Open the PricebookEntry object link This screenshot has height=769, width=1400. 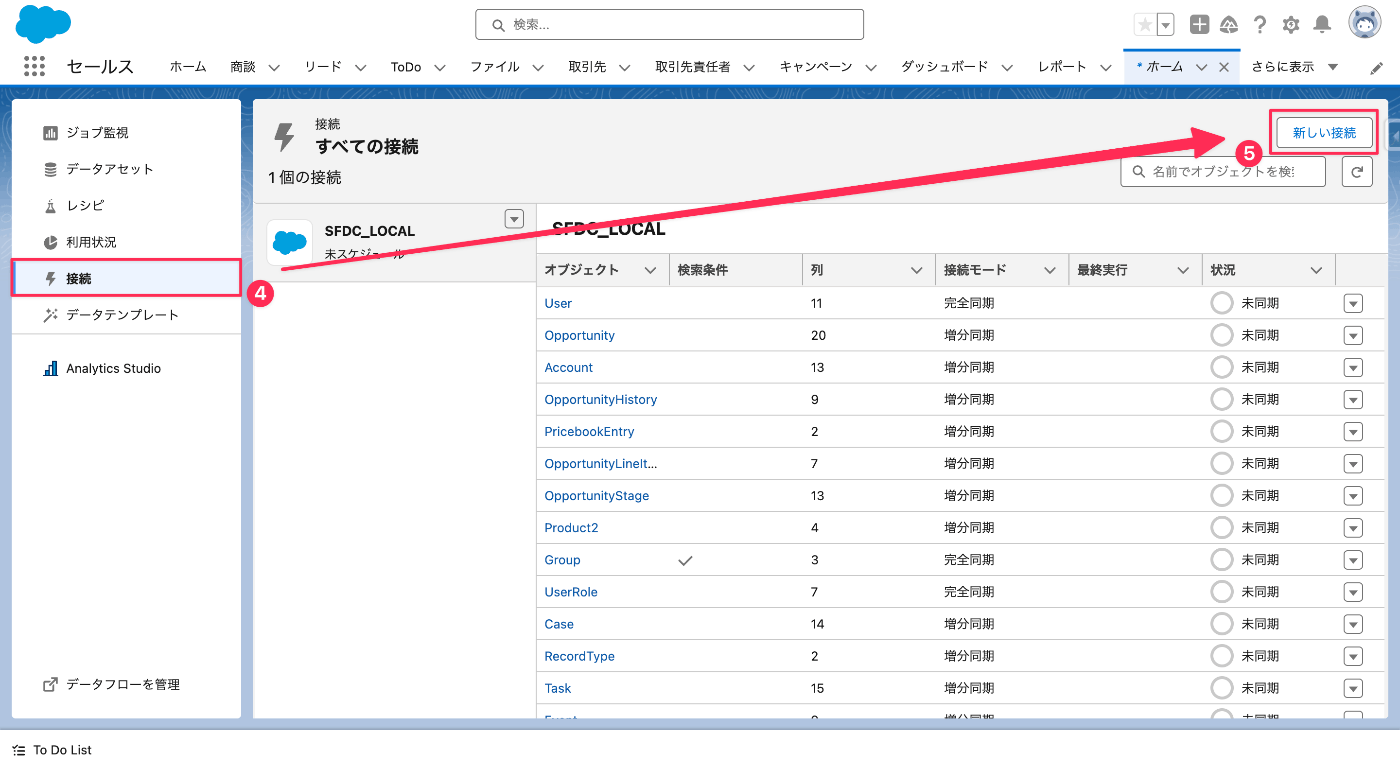(589, 431)
